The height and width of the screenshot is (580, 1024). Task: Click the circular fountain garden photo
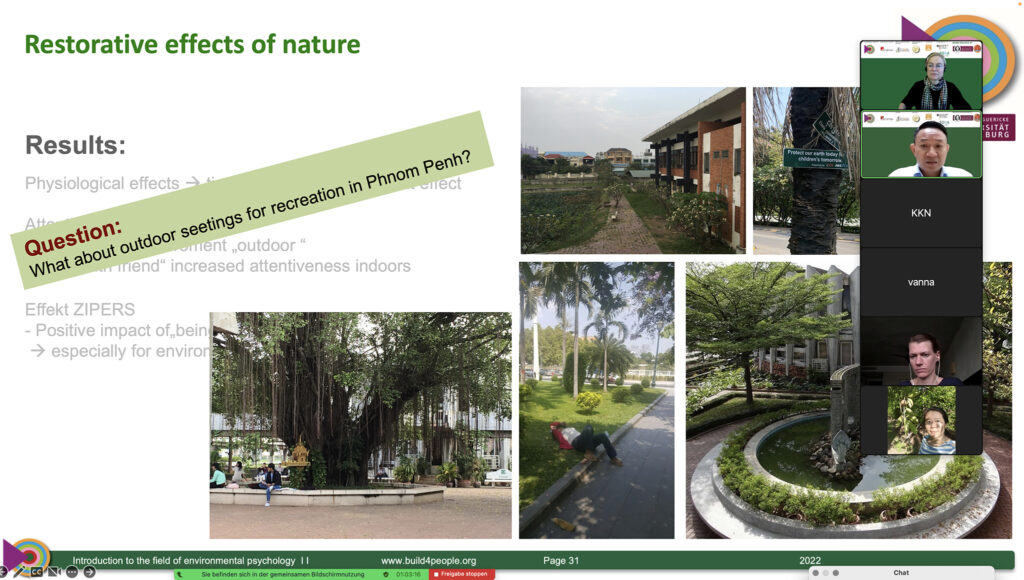coord(773,400)
